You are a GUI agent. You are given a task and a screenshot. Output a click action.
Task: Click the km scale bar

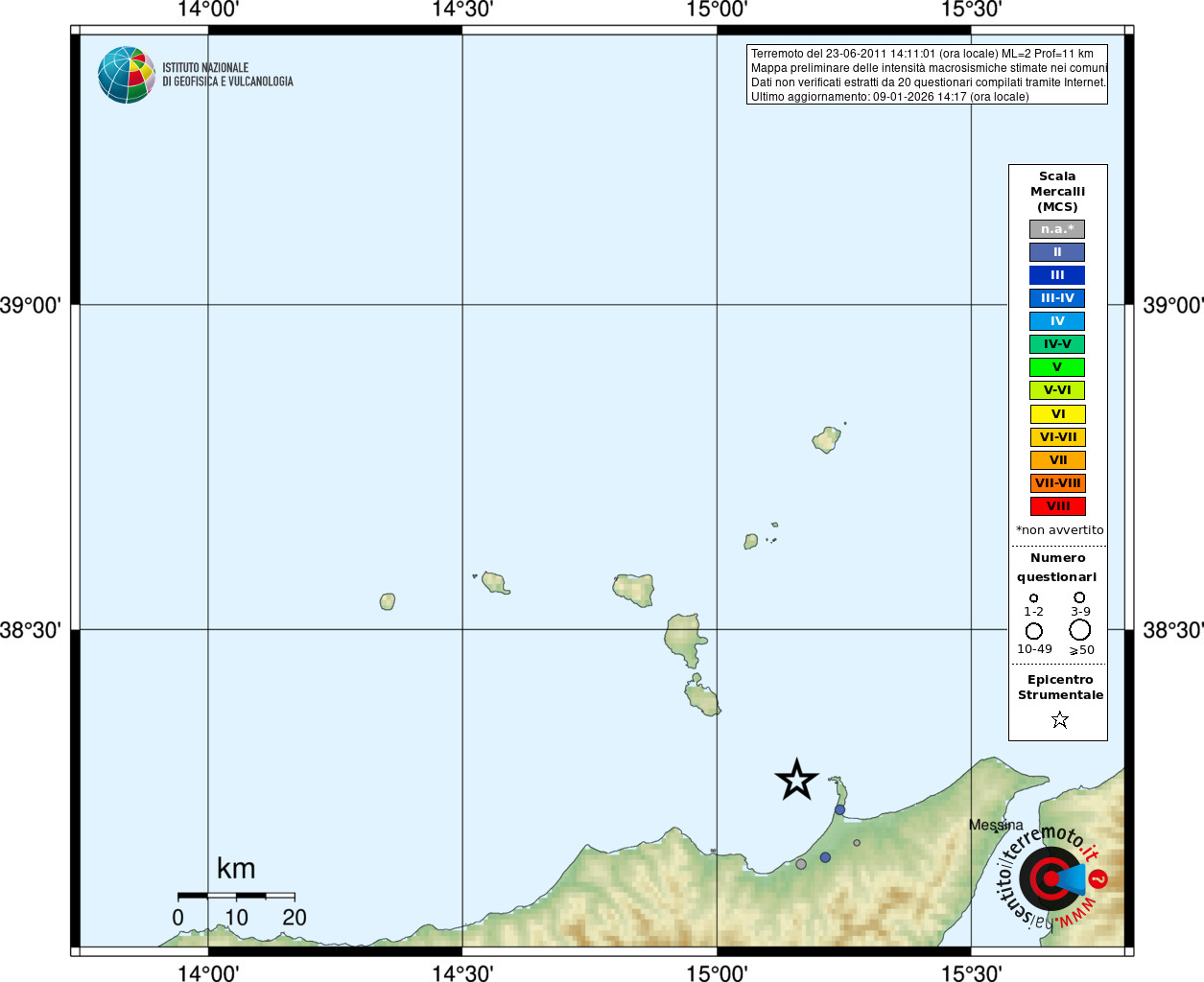[236, 896]
